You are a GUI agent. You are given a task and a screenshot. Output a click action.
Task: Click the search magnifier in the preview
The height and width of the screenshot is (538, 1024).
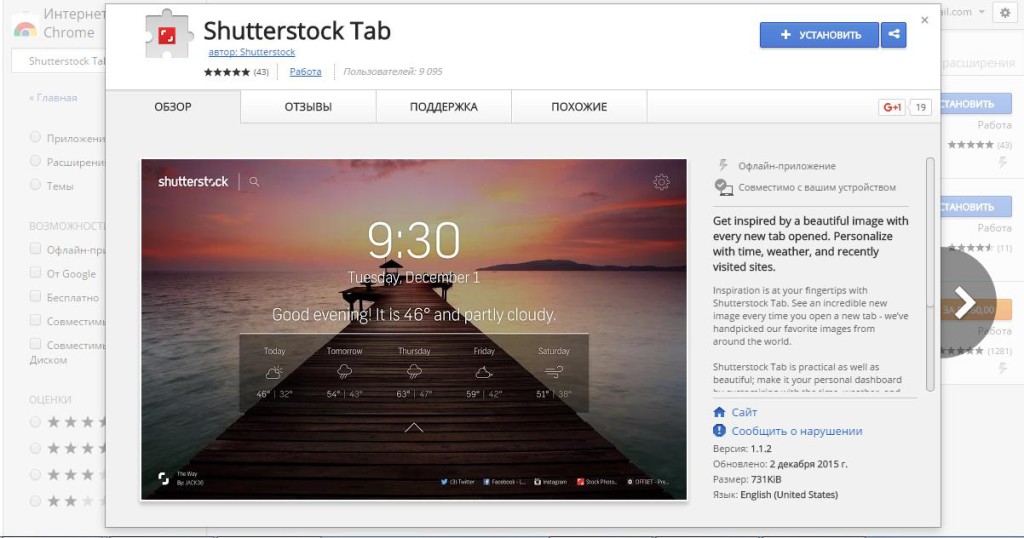254,182
